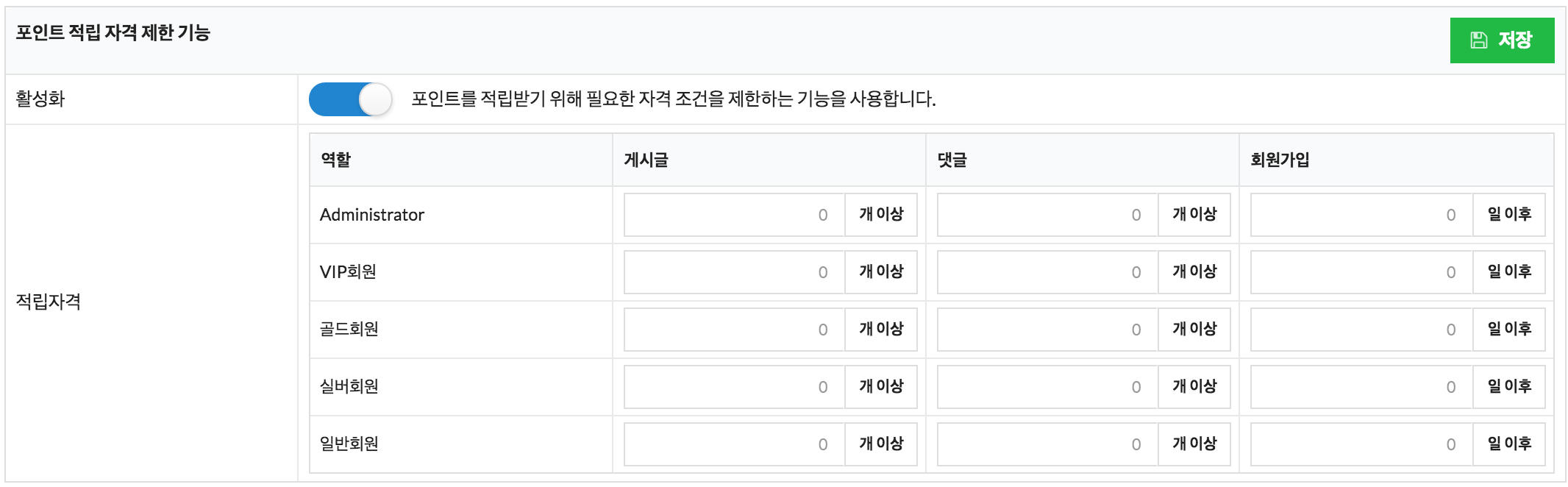This screenshot has height=487, width=1568.
Task: Focus the VIP회원 댓글 count field
Action: pyautogui.click(x=1047, y=272)
